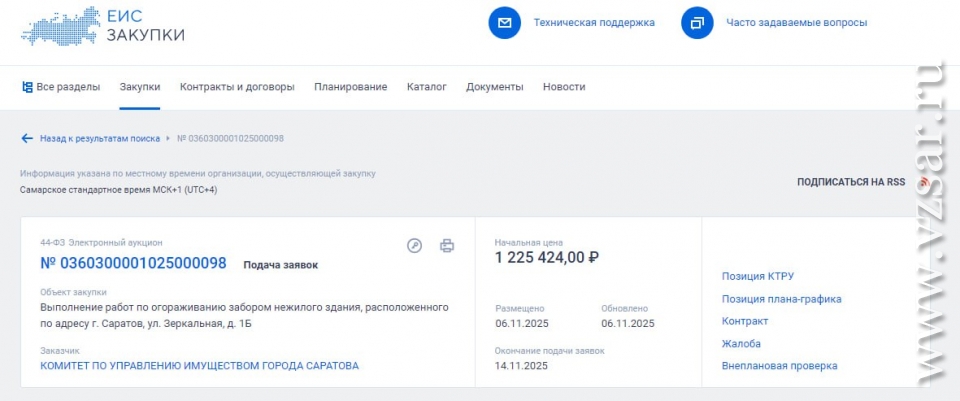Open the 'Закупки' menu tab
This screenshot has width=960, height=401.
140,87
